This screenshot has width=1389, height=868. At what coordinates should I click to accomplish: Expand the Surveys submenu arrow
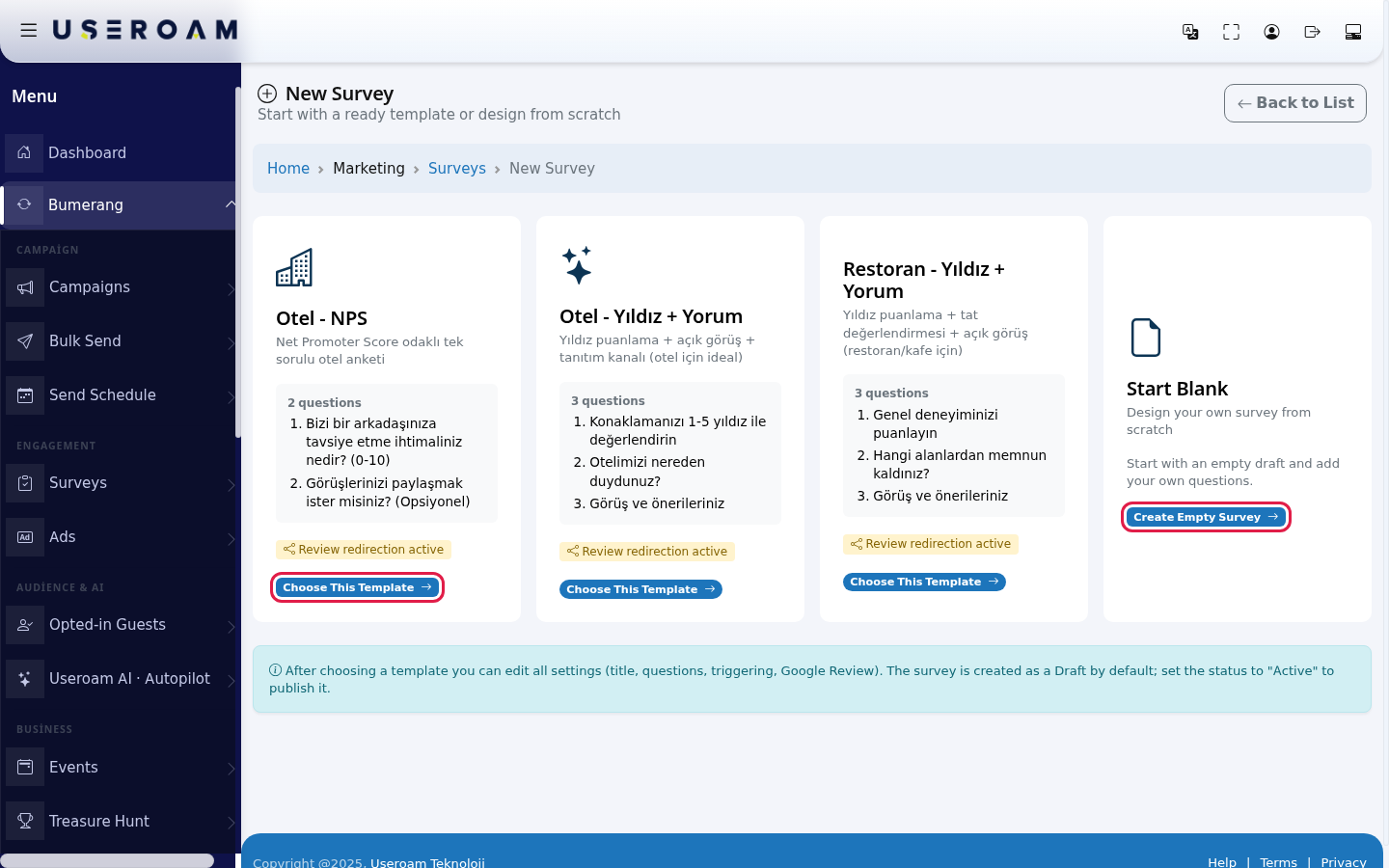[231, 484]
